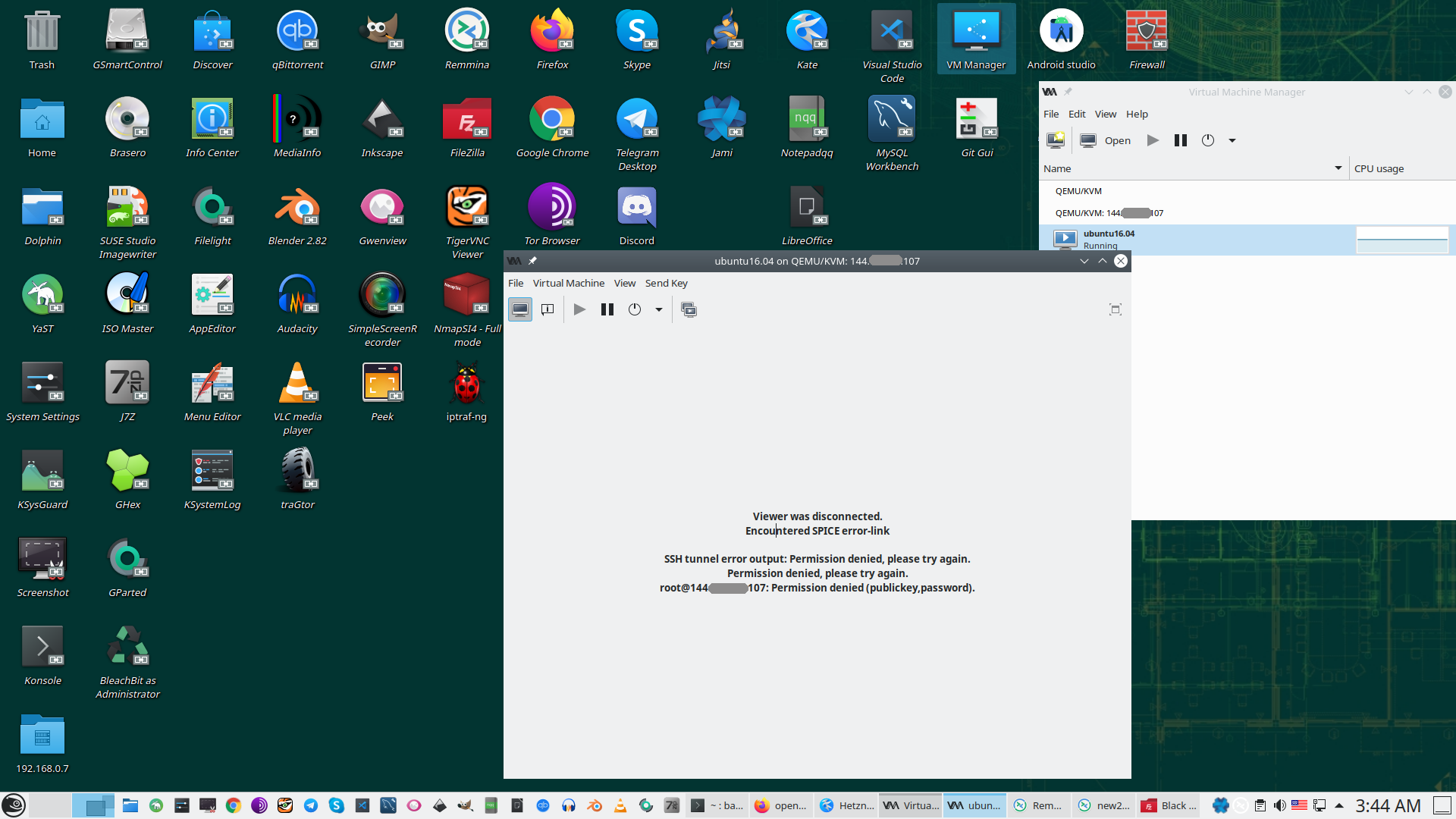Click the Open button in manager toolbar
This screenshot has height=819, width=1456.
point(1106,140)
